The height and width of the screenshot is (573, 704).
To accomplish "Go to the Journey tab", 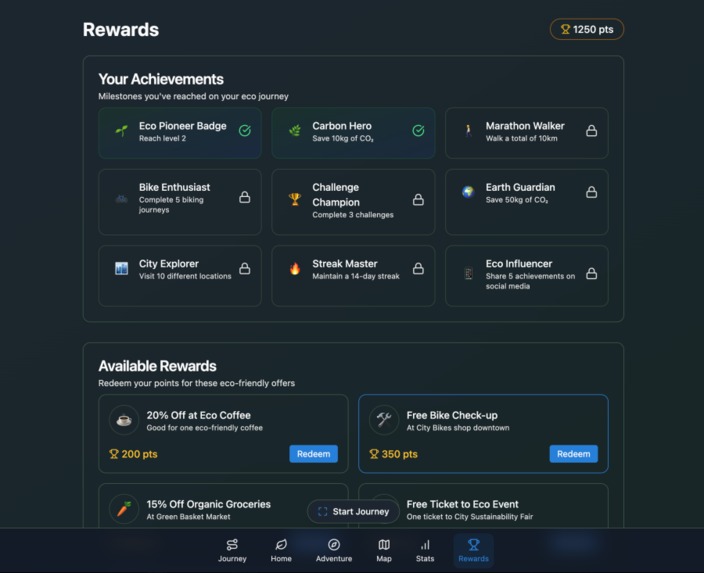I will click(x=232, y=551).
